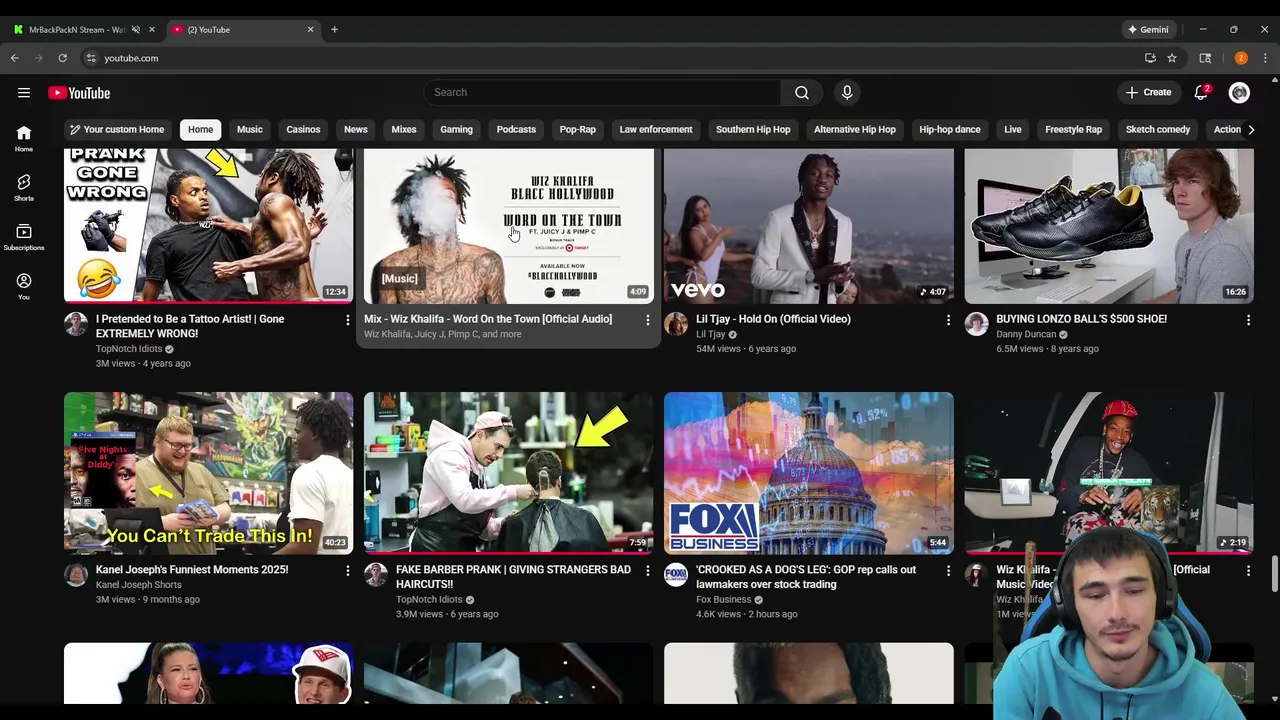
Task: Open notifications bell
Action: click(x=1201, y=93)
